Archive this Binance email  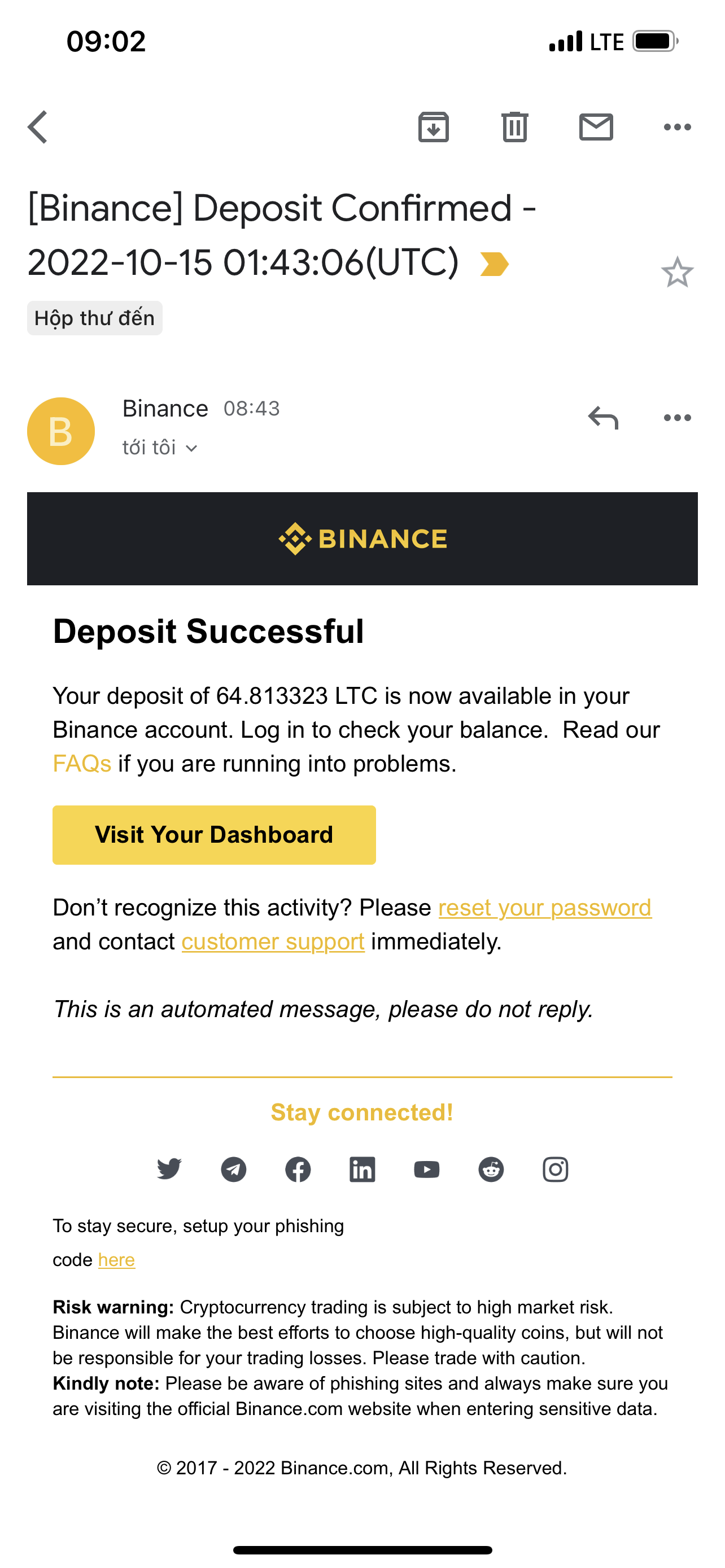point(434,127)
